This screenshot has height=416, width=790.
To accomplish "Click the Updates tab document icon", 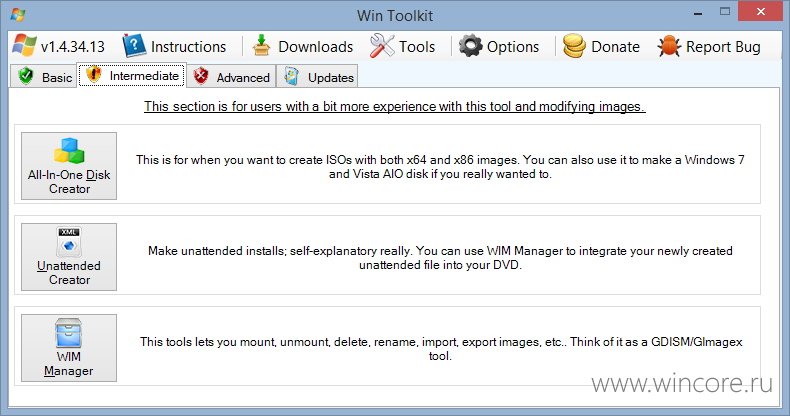I will pyautogui.click(x=291, y=76).
